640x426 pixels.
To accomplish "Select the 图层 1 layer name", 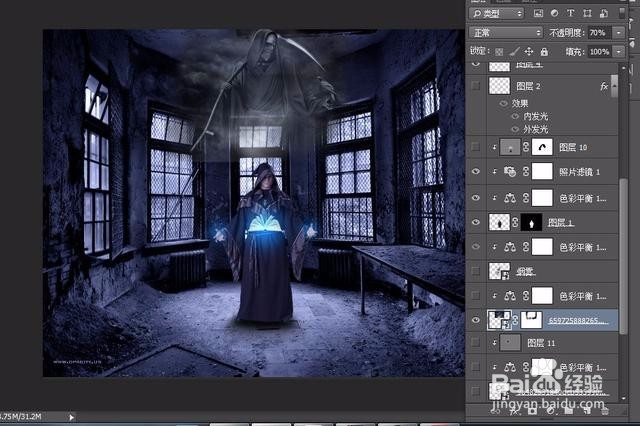I will pos(560,222).
